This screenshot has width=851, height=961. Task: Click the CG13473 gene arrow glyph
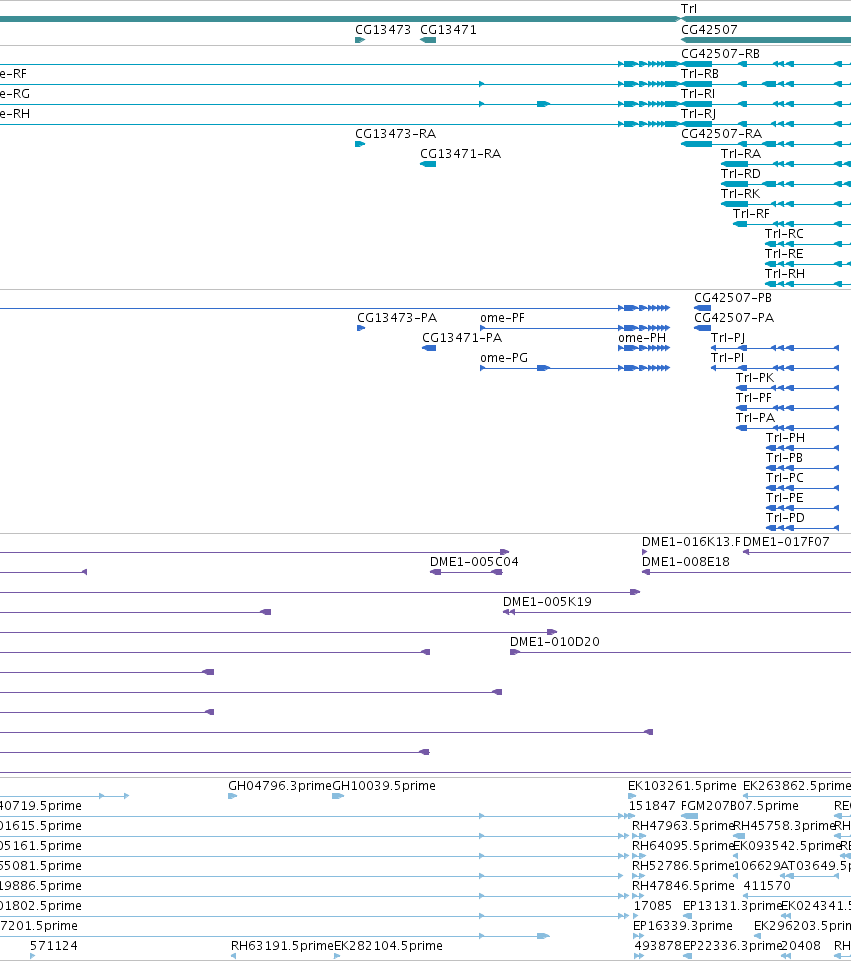point(360,40)
